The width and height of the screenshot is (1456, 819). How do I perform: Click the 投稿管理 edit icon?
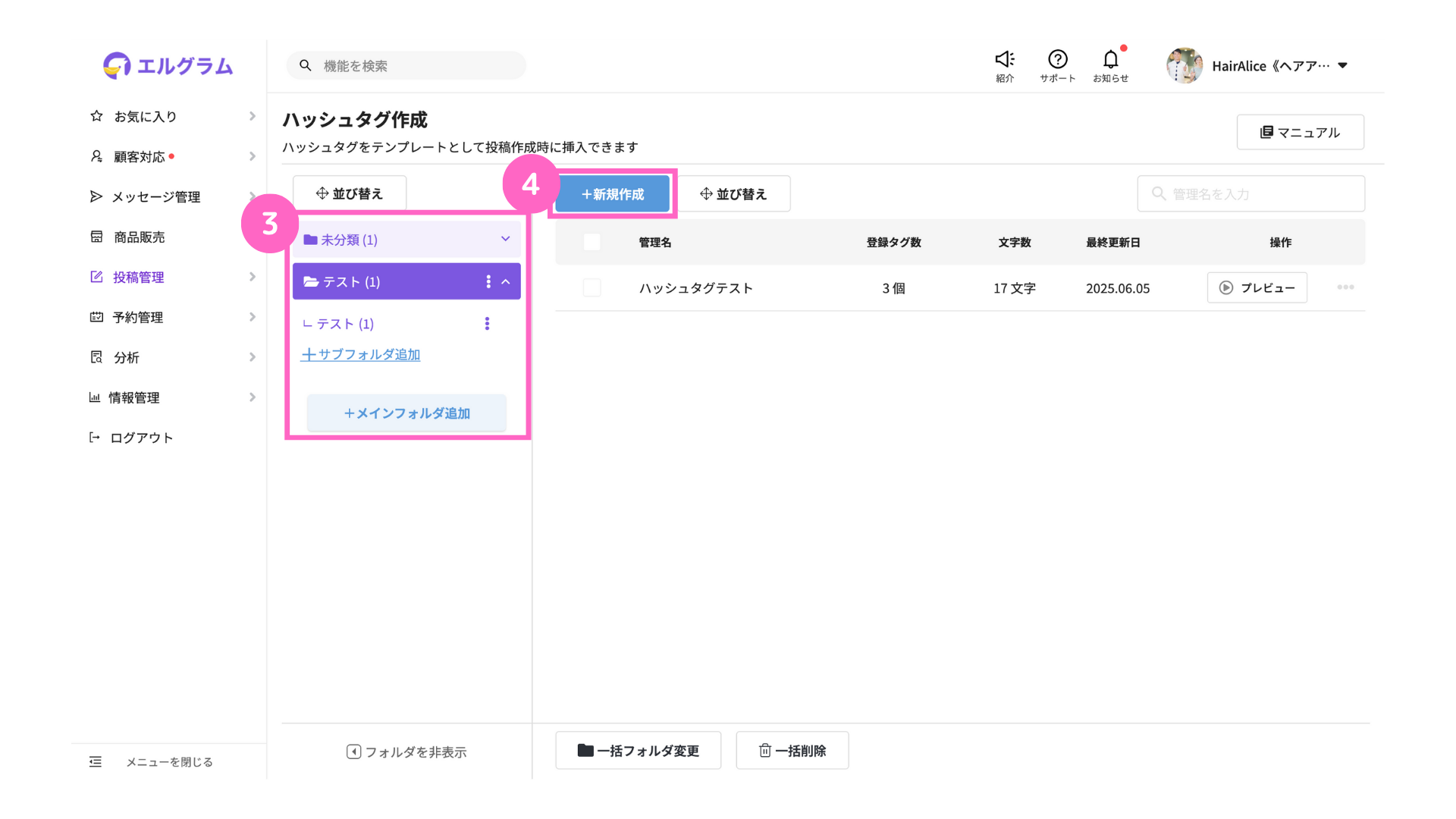pyautogui.click(x=96, y=277)
